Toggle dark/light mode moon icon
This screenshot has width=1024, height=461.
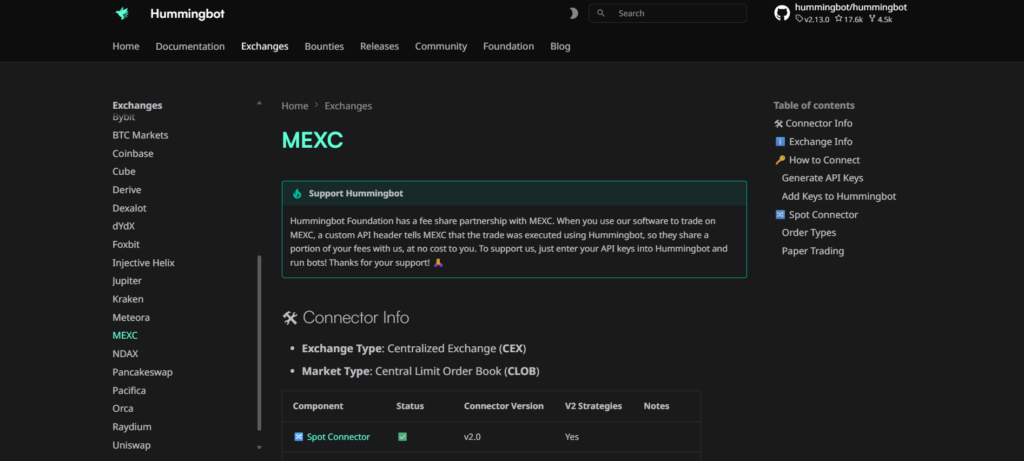[573, 13]
